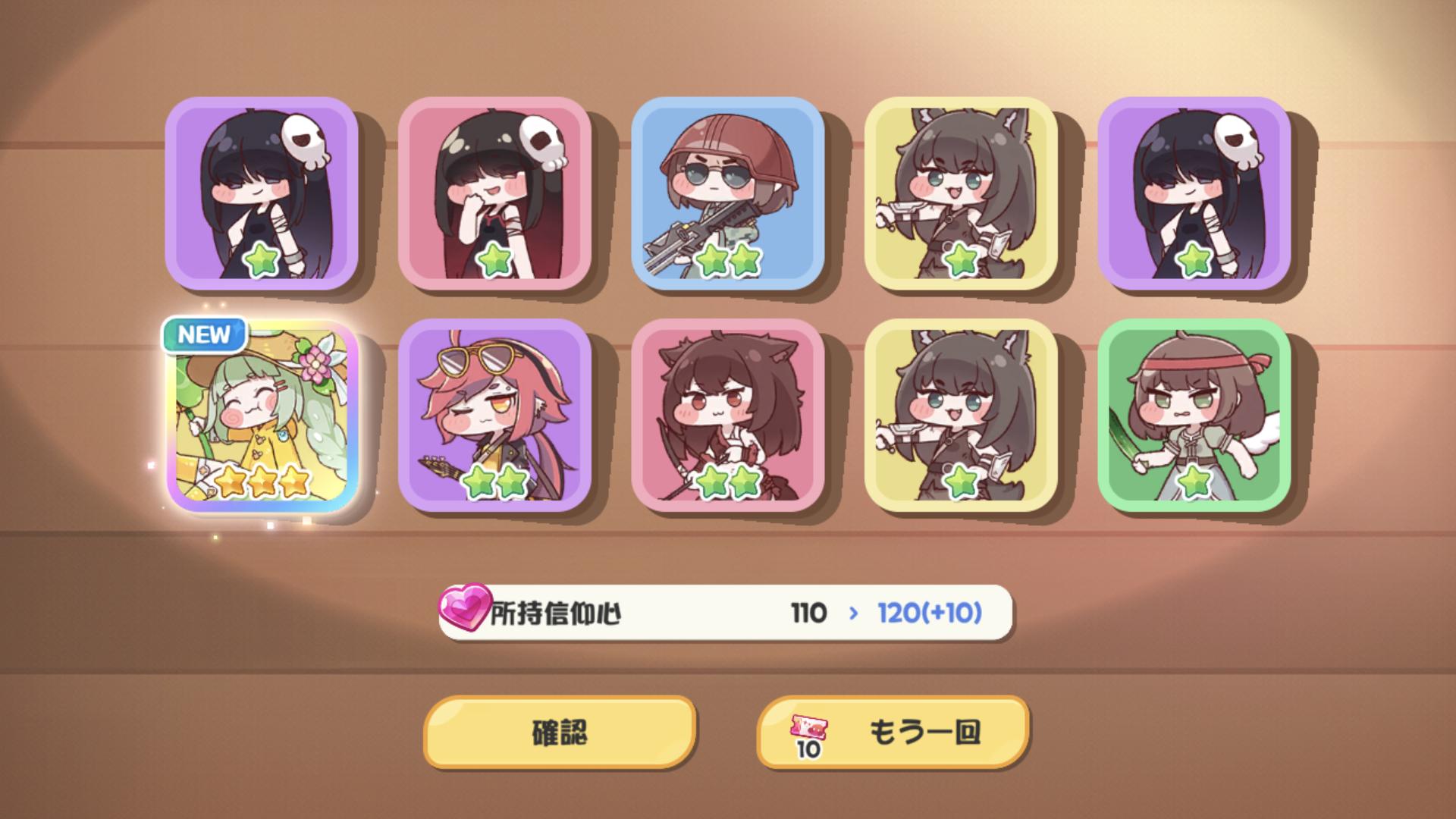The height and width of the screenshot is (819, 1456).
Task: Select the bottom-row wolf-eared girl card
Action: 961,416
